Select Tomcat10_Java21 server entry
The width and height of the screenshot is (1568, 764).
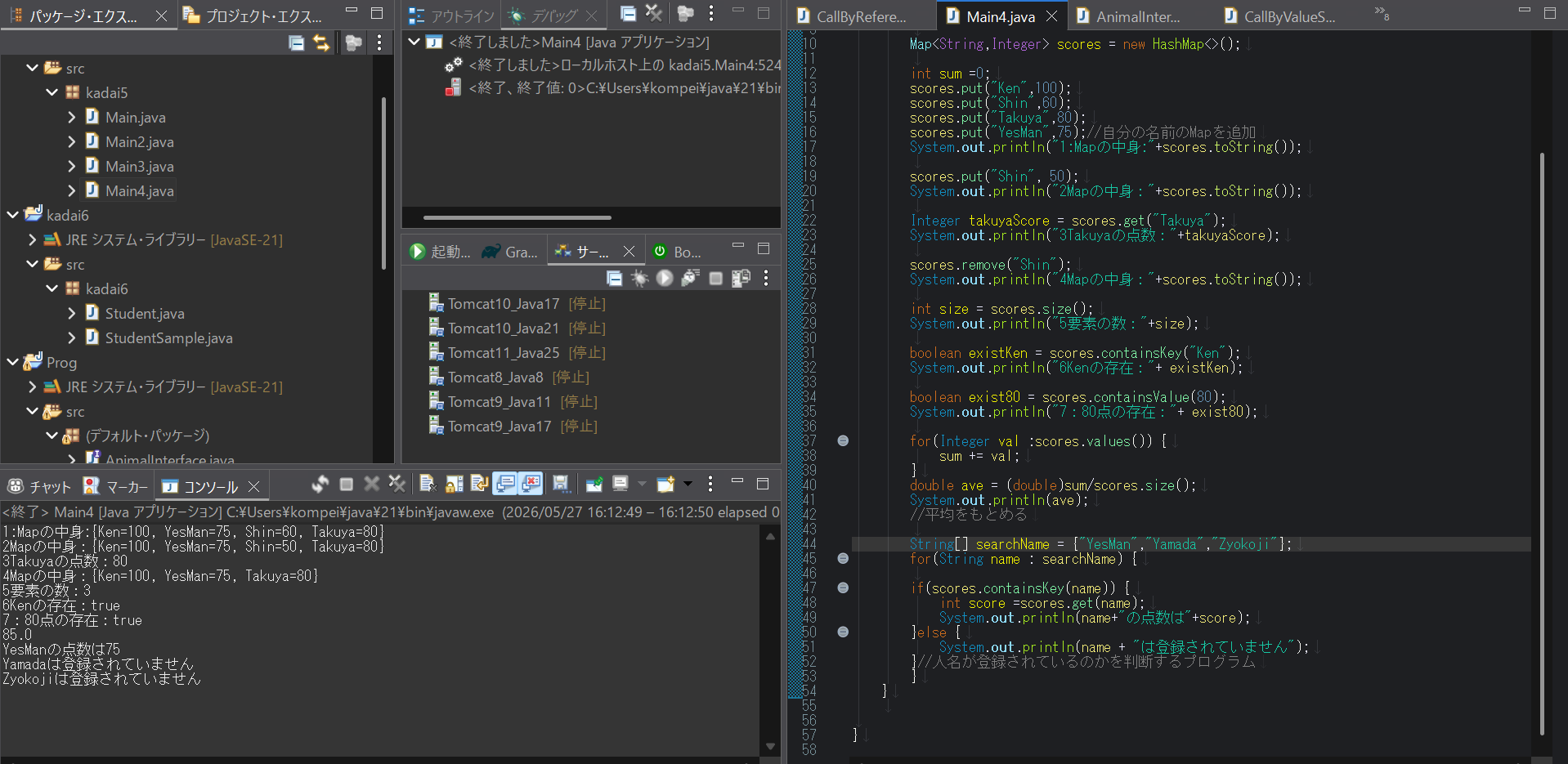point(504,328)
